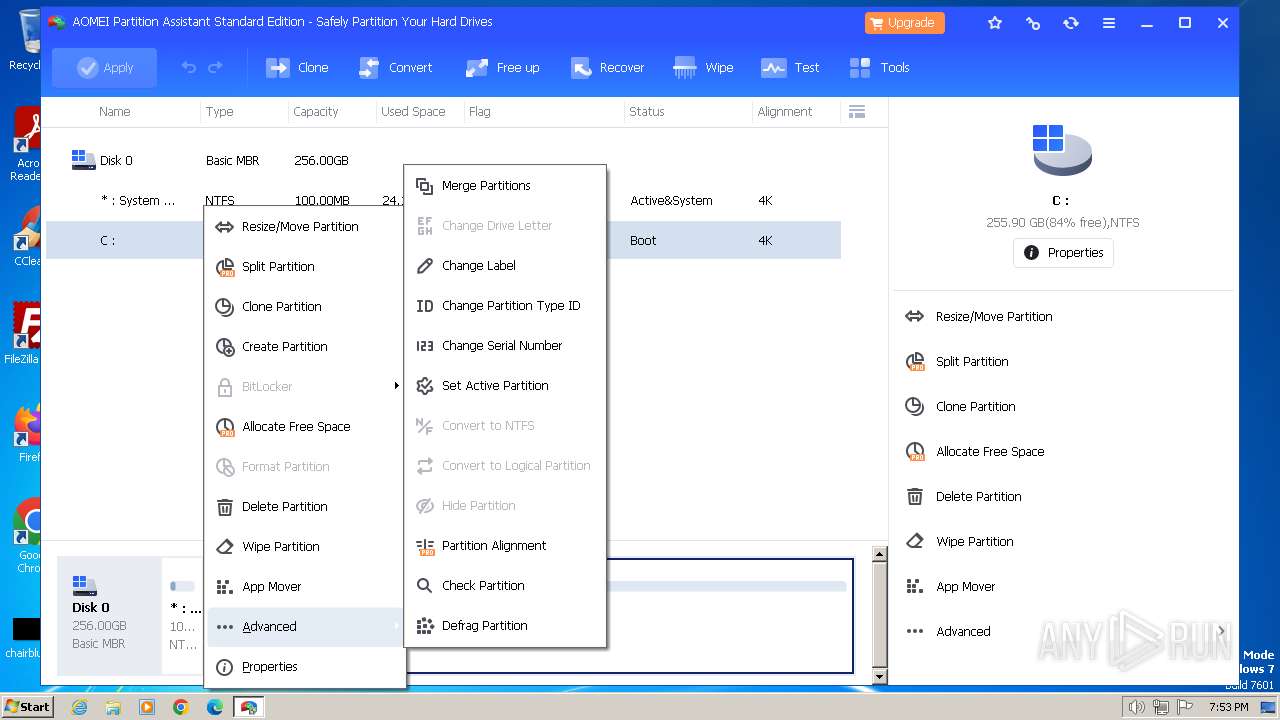Click the refresh icon in the title bar
Image resolution: width=1280 pixels, height=720 pixels.
(x=1071, y=23)
